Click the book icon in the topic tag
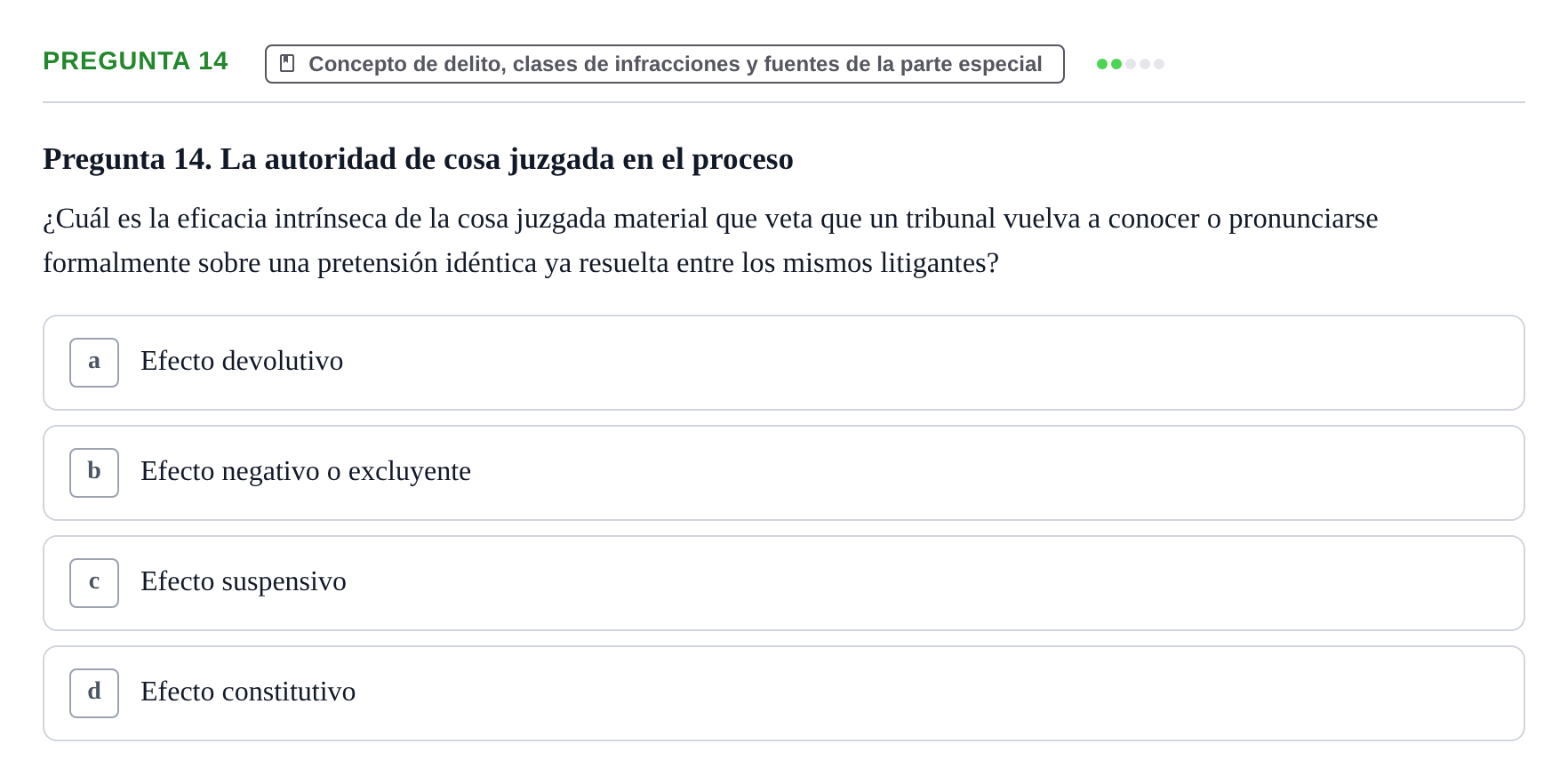 click(x=287, y=64)
